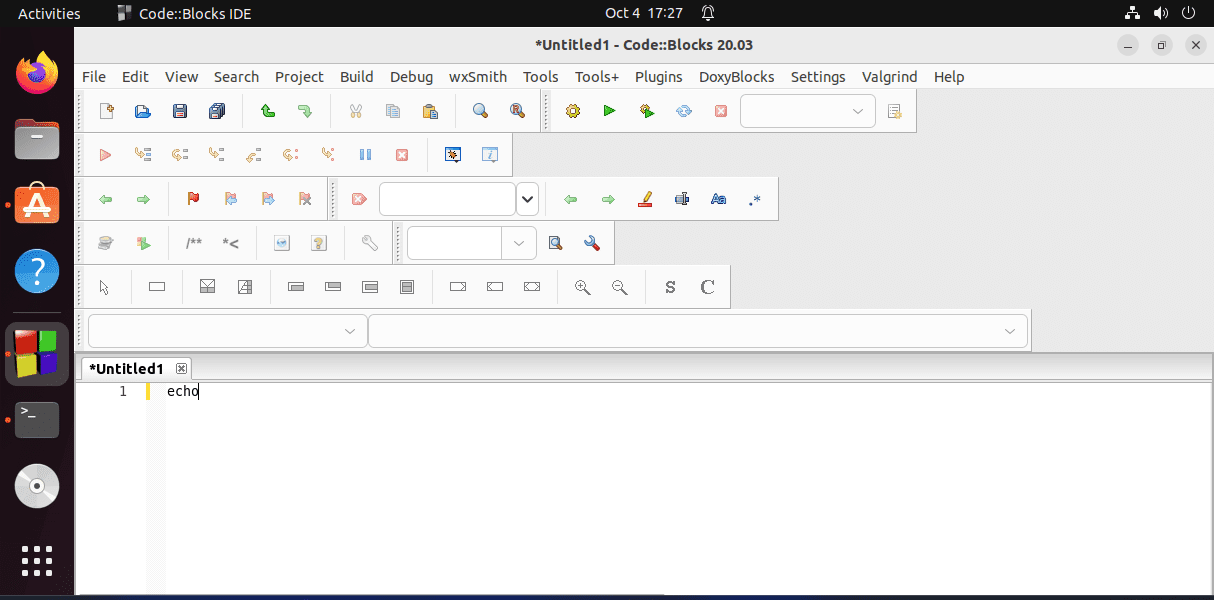1214x600 pixels.
Task: Open the DoxyBlocks combo box dropdown
Action: (x=519, y=243)
